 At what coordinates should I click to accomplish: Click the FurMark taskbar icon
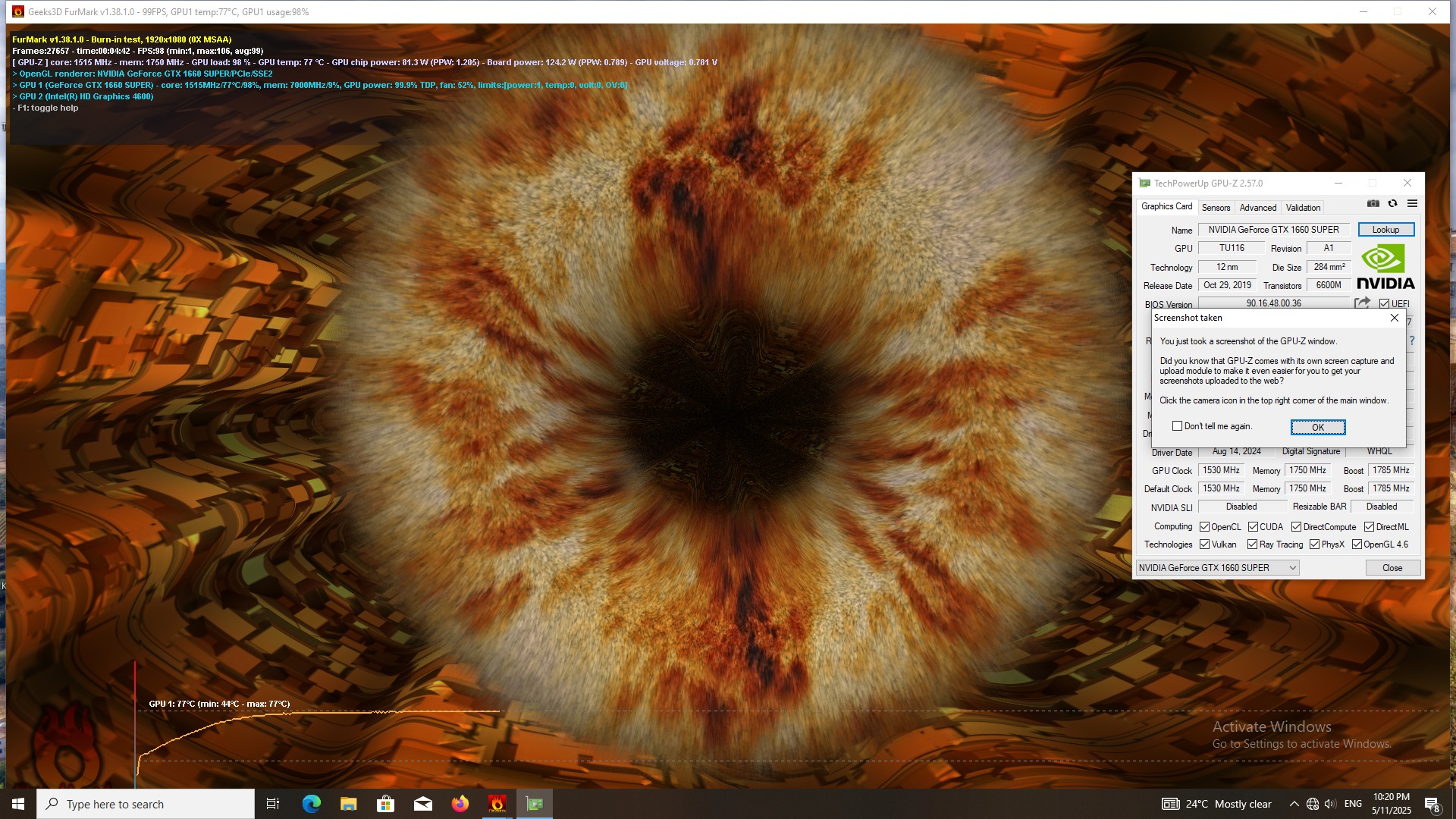[x=497, y=804]
